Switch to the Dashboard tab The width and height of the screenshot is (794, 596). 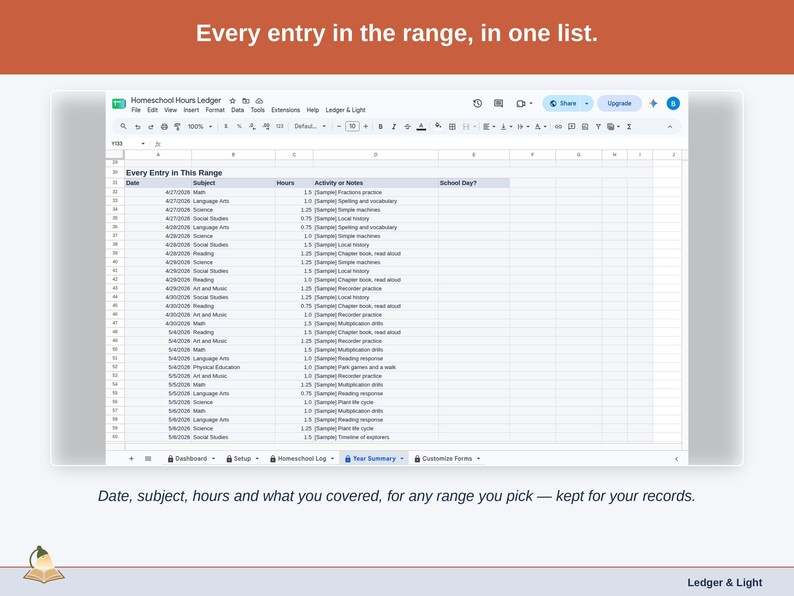[x=191, y=459]
